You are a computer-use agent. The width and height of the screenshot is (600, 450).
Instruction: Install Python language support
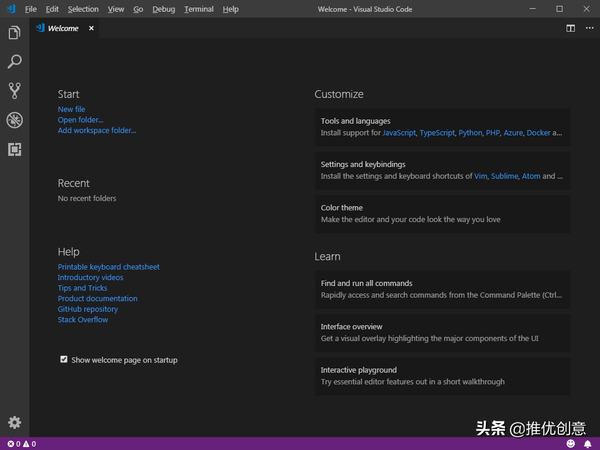(x=470, y=133)
